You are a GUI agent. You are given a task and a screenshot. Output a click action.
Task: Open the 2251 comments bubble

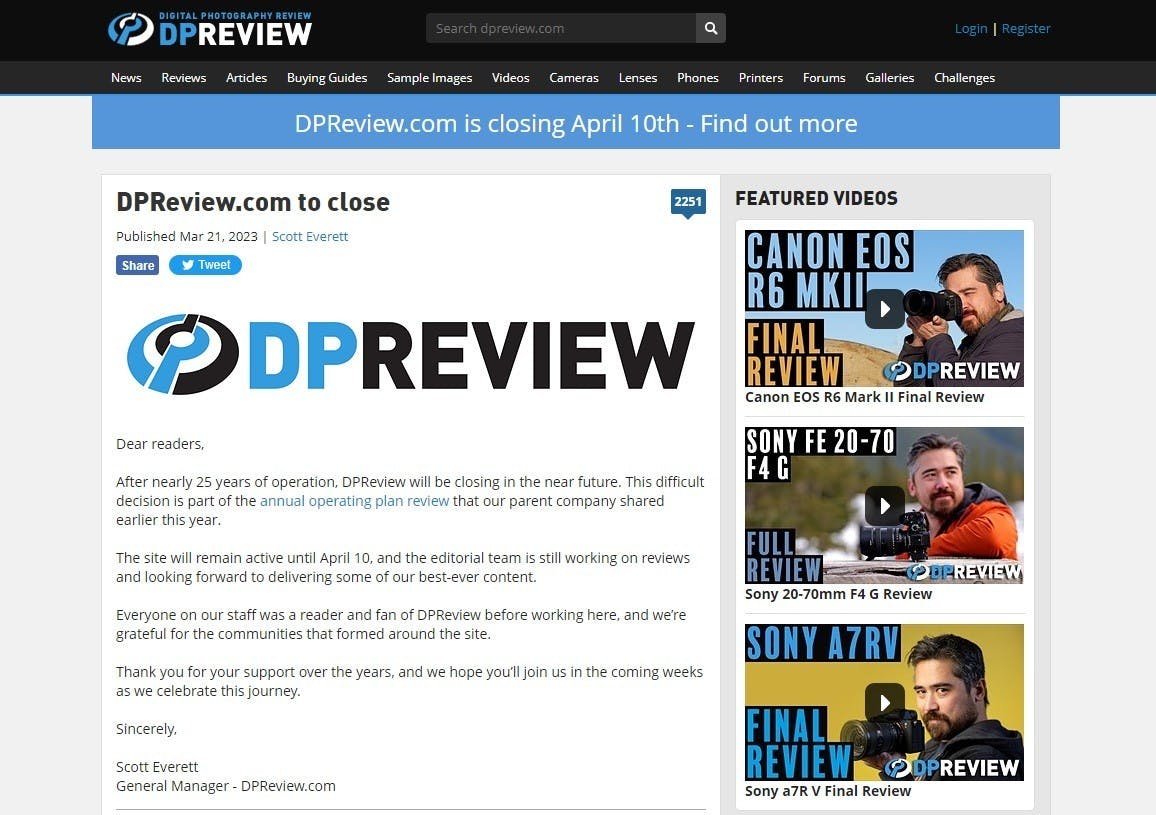[x=687, y=202]
